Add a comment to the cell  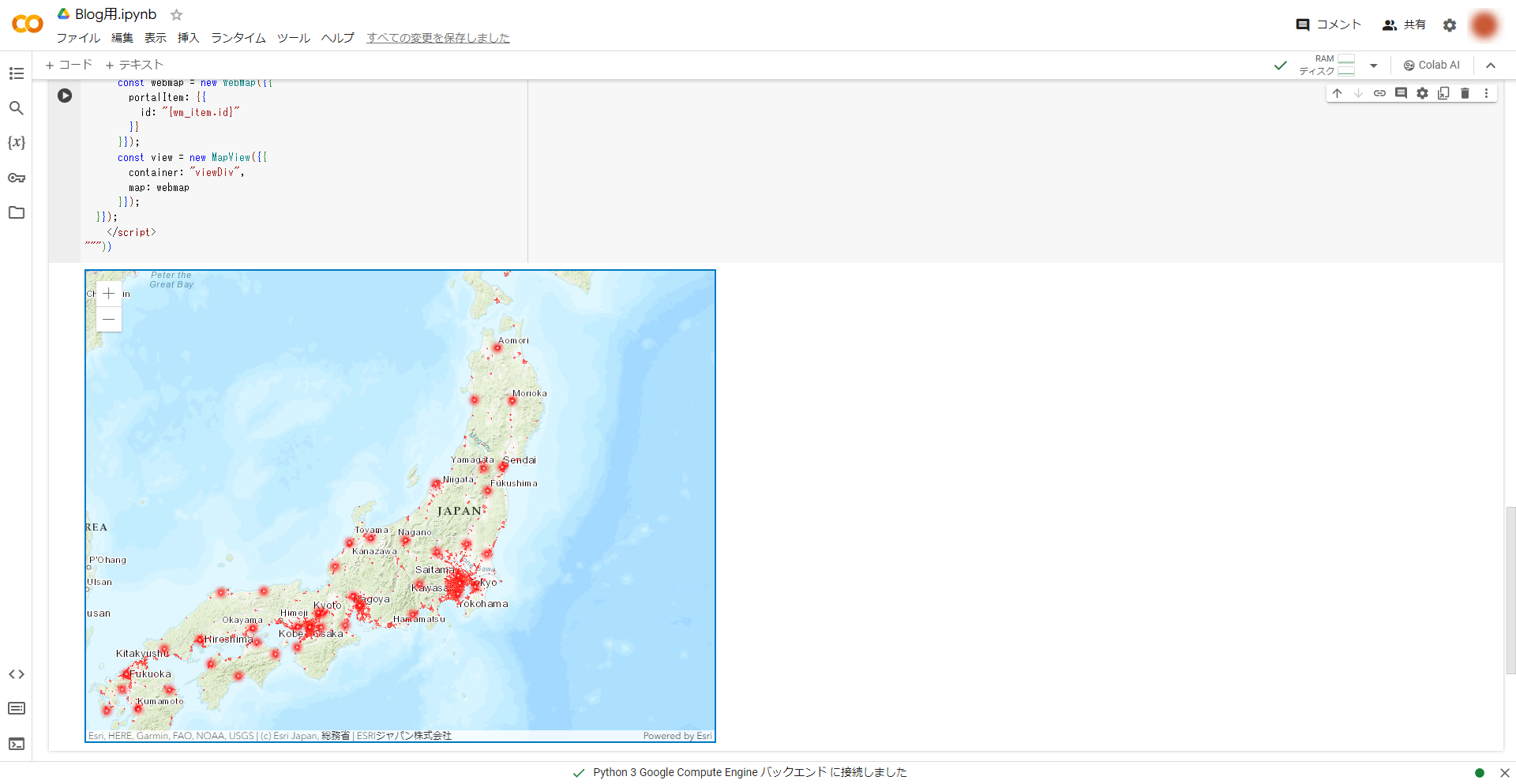pyautogui.click(x=1401, y=93)
